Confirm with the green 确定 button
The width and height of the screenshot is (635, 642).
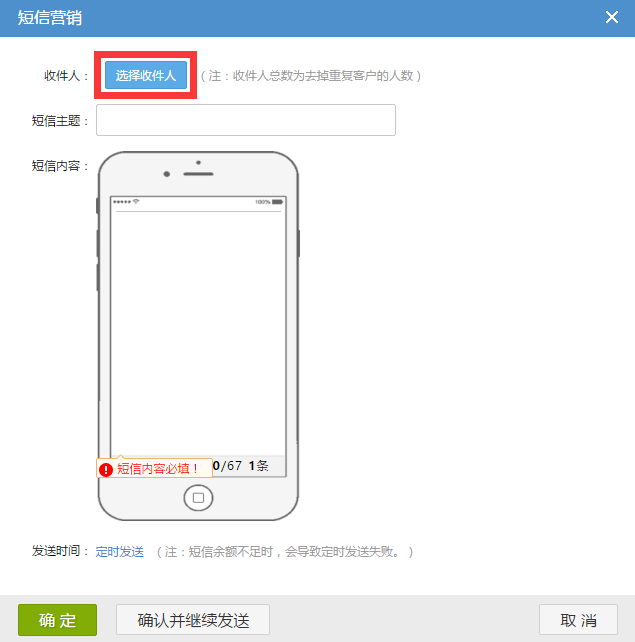tap(57, 620)
